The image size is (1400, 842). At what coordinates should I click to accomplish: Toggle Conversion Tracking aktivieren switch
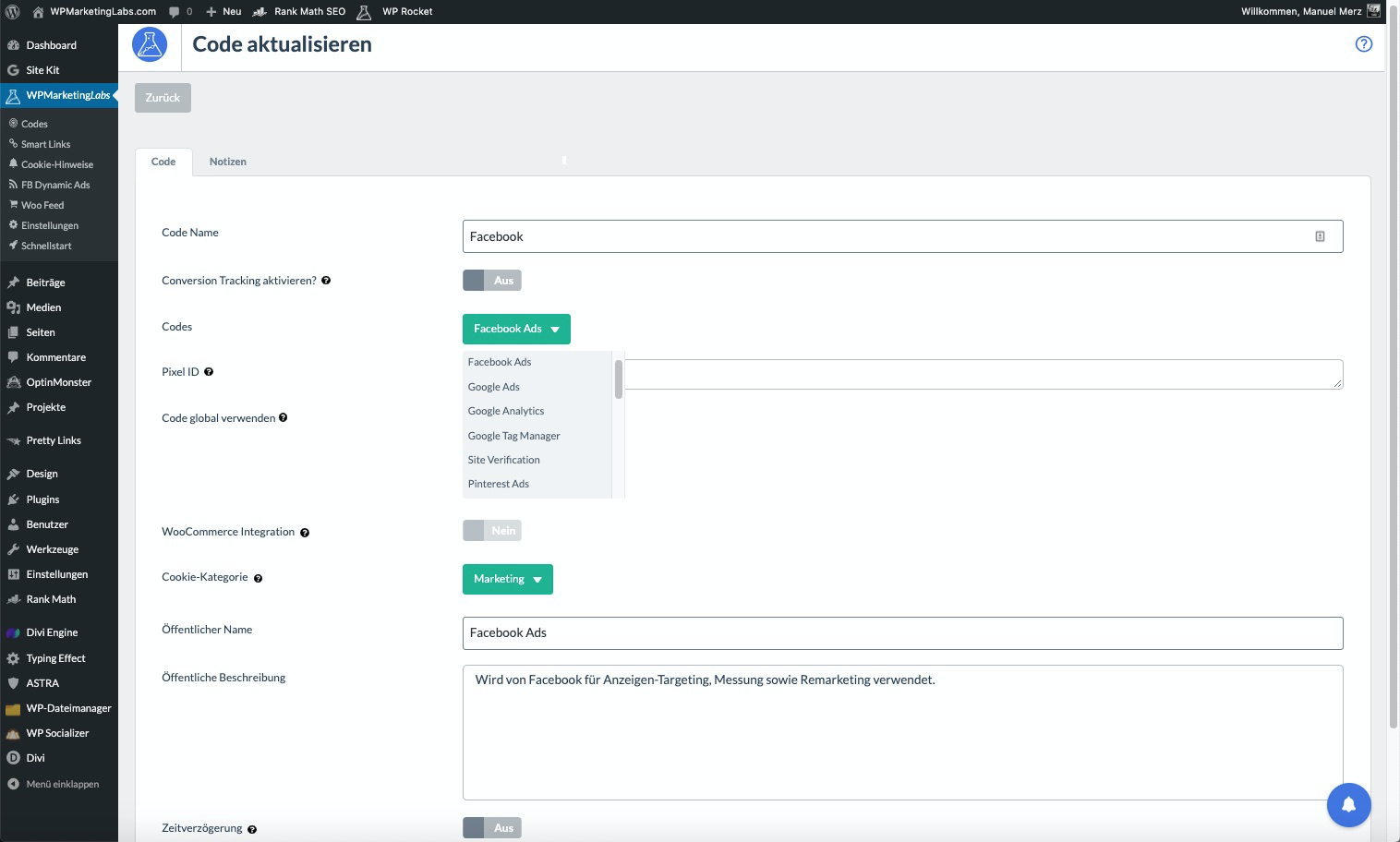[492, 281]
